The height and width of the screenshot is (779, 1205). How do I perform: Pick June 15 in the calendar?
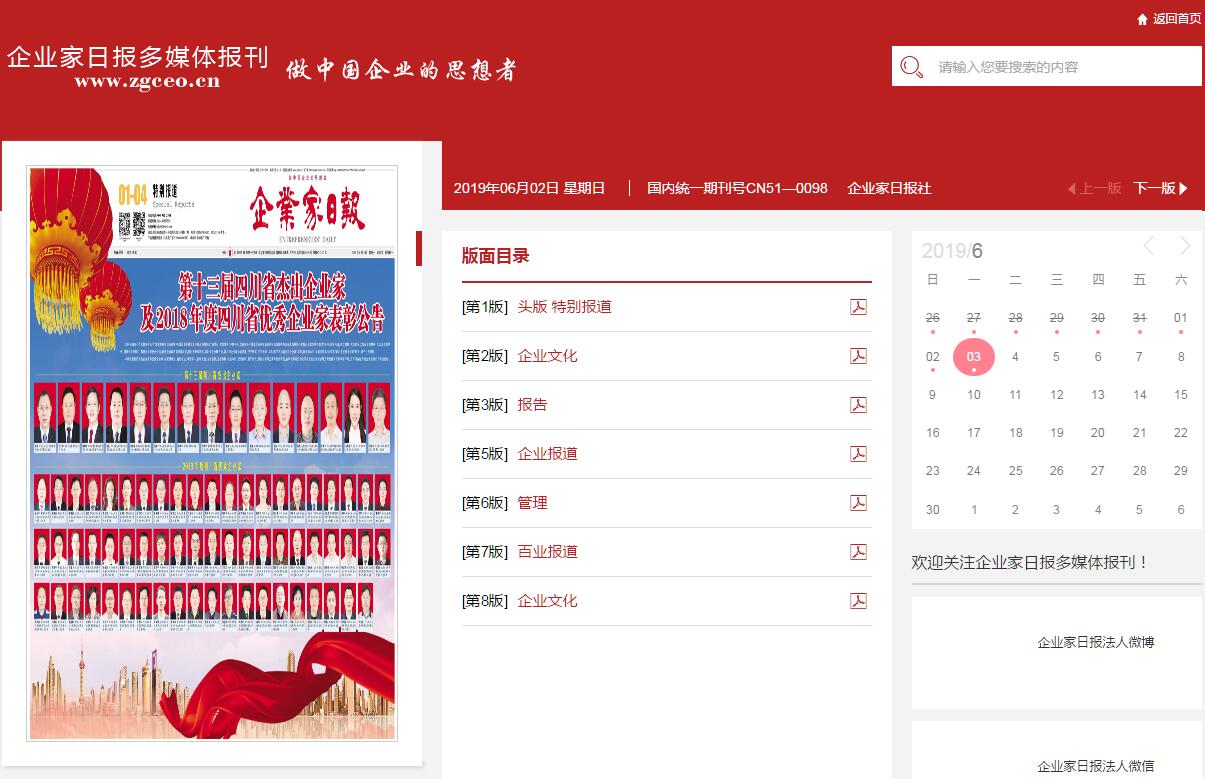pyautogui.click(x=1180, y=395)
